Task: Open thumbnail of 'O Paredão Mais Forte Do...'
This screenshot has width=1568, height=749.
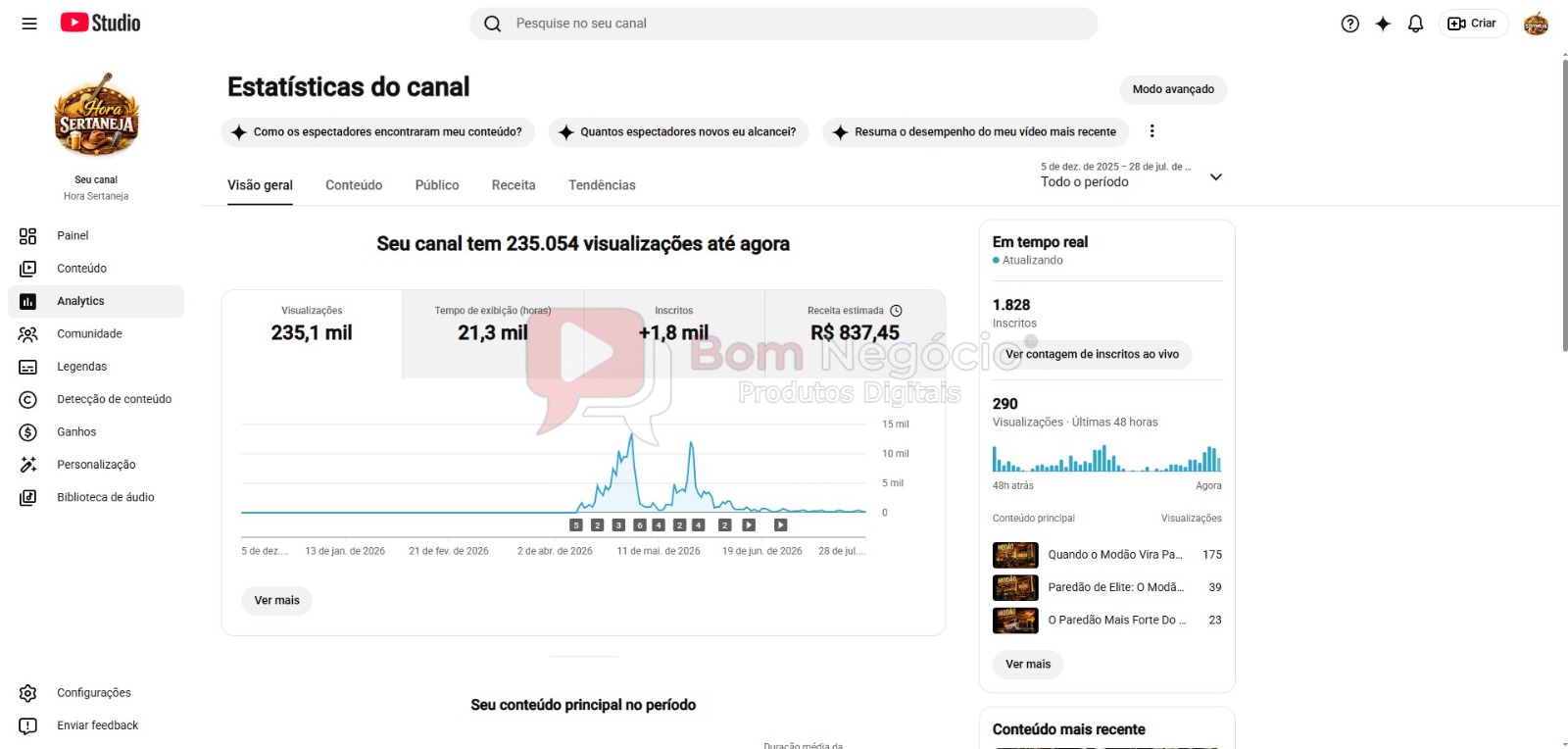Action: coord(1015,620)
